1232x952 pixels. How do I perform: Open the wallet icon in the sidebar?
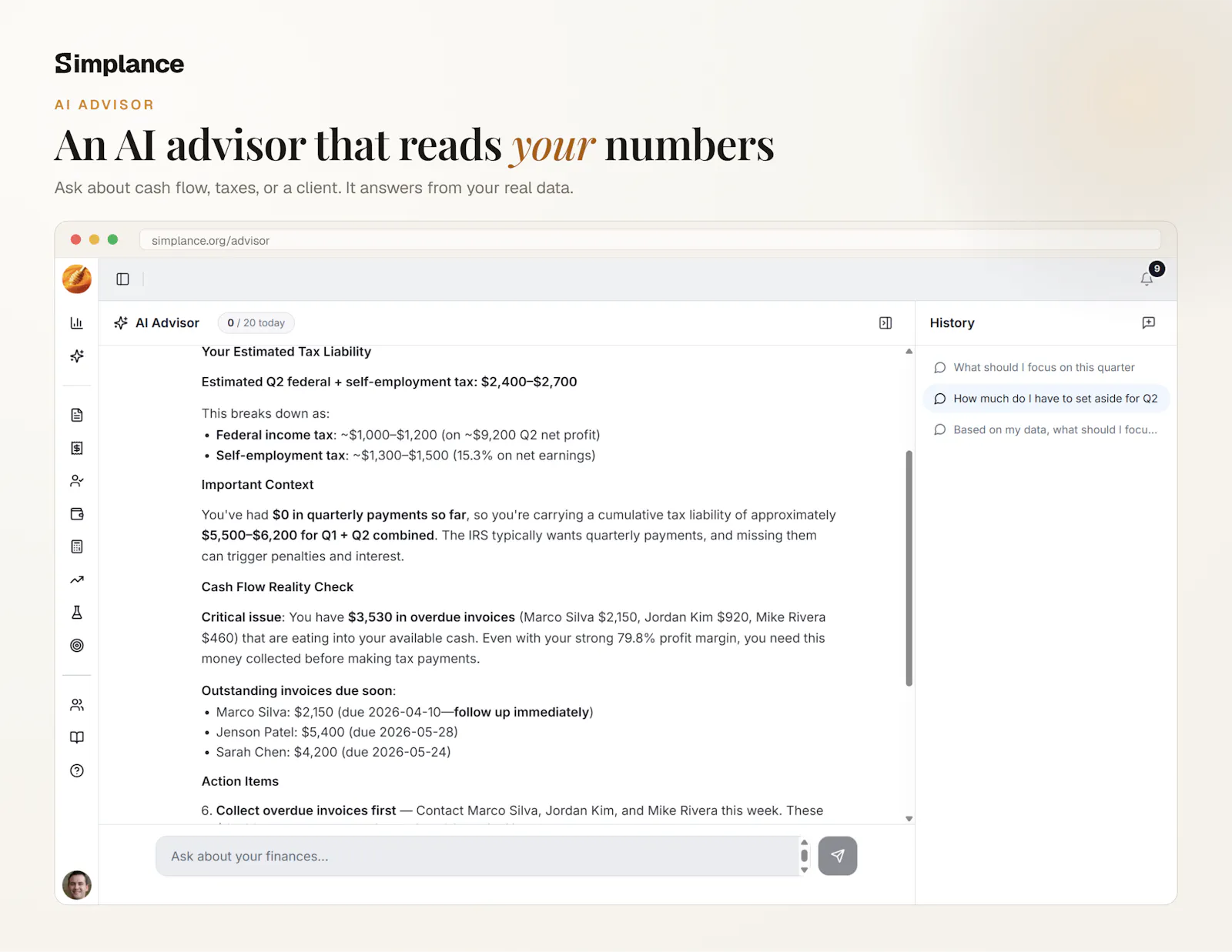click(x=77, y=513)
